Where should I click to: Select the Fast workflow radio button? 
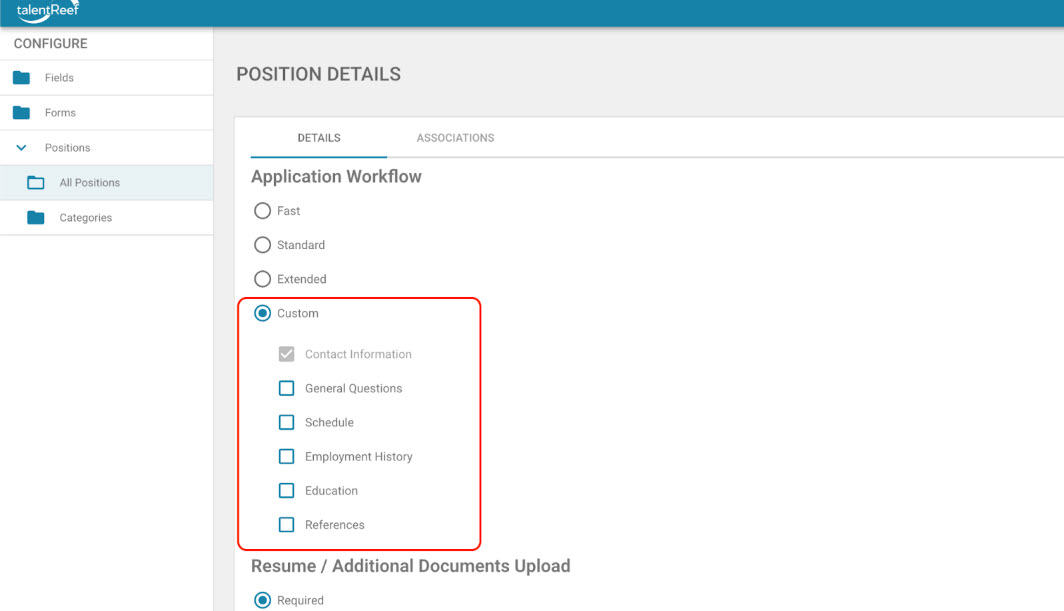pyautogui.click(x=263, y=211)
